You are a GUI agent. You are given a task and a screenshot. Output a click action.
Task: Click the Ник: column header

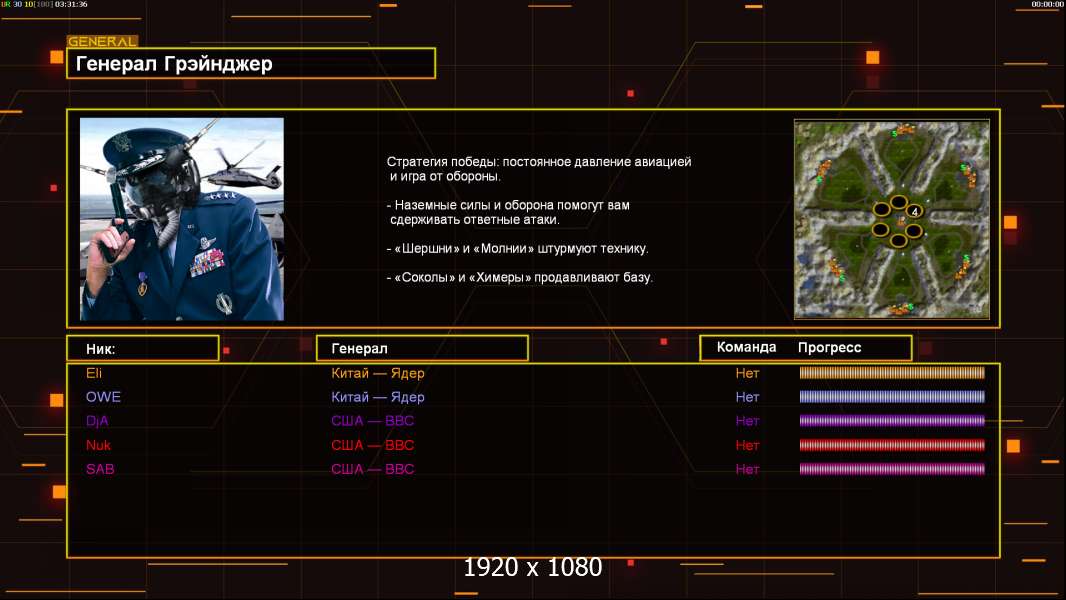point(143,348)
